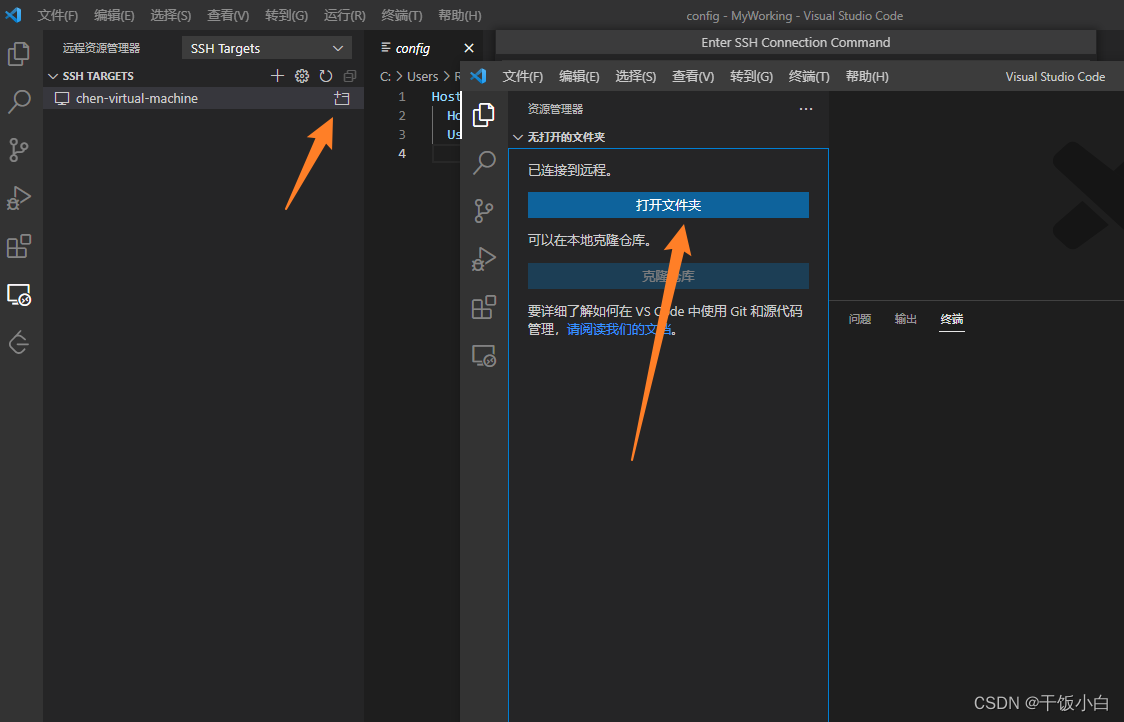Collapse the SSH TARGETS section
The width and height of the screenshot is (1124, 722).
click(x=53, y=76)
